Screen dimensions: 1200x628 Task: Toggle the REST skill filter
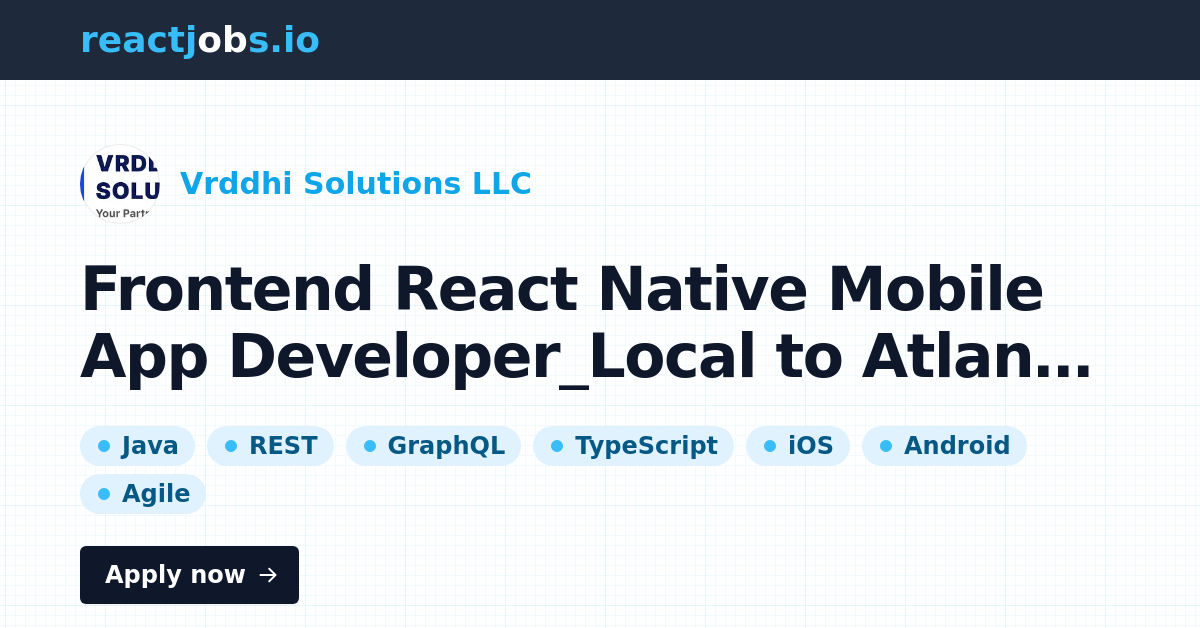(270, 445)
